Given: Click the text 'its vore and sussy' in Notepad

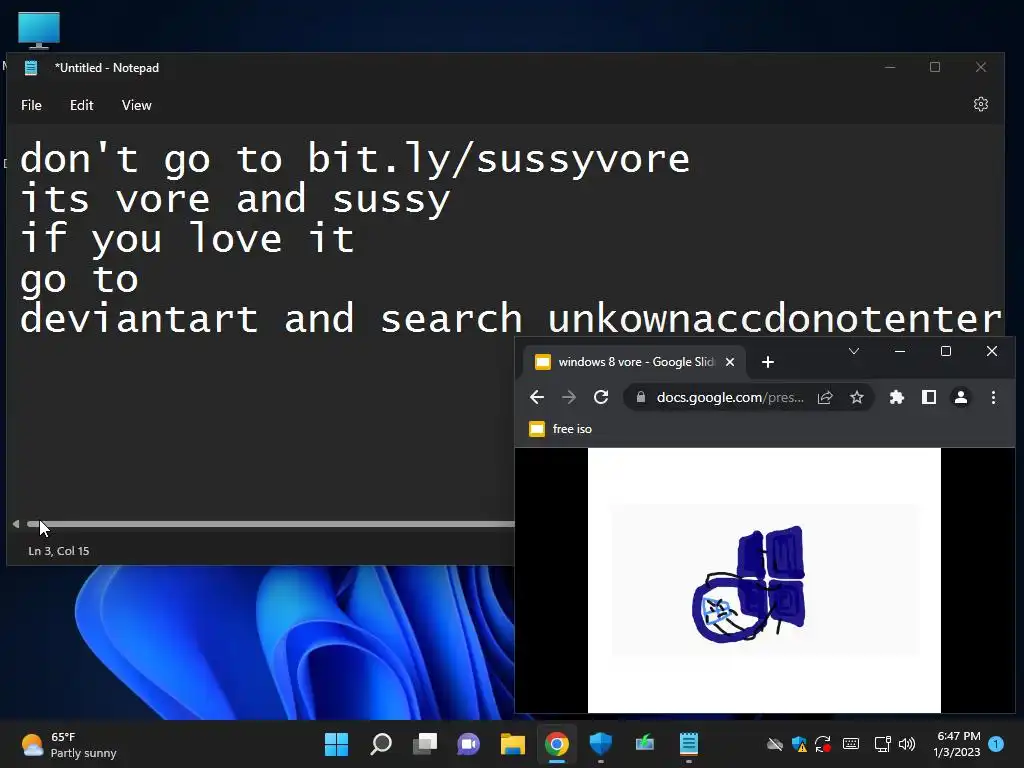Looking at the screenshot, I should [x=235, y=199].
